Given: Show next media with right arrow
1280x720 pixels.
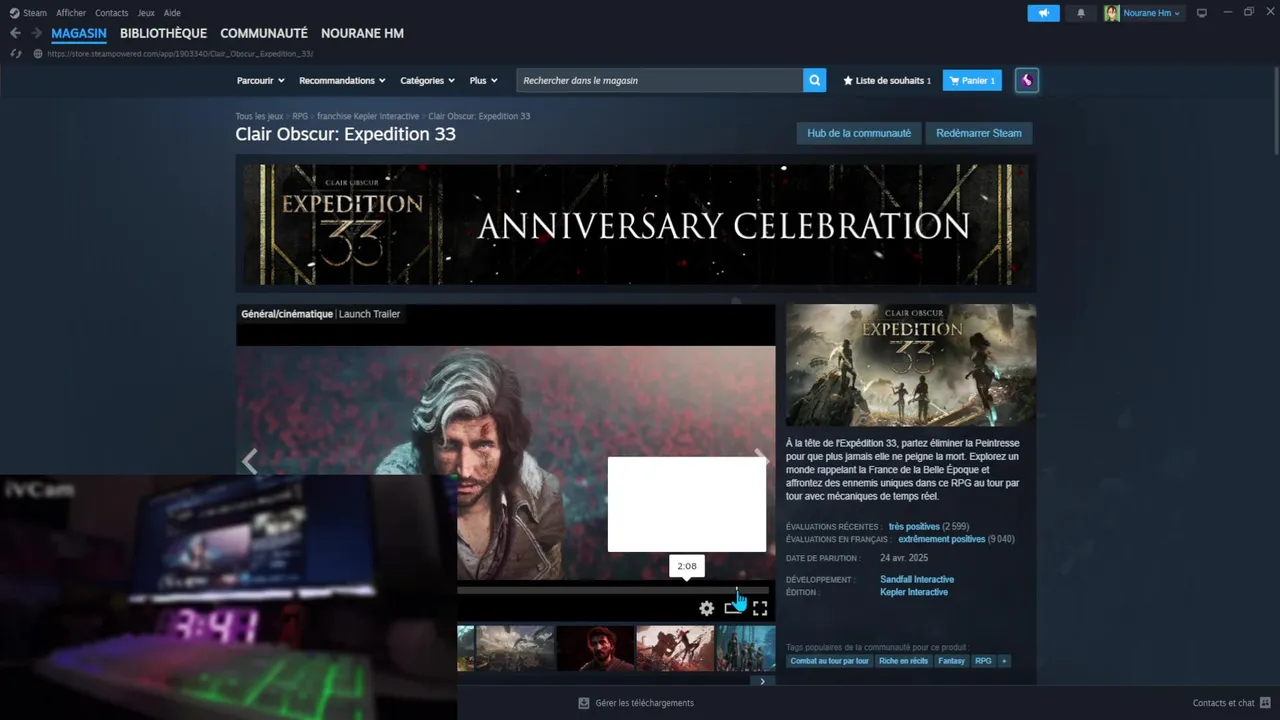Looking at the screenshot, I should click(761, 458).
